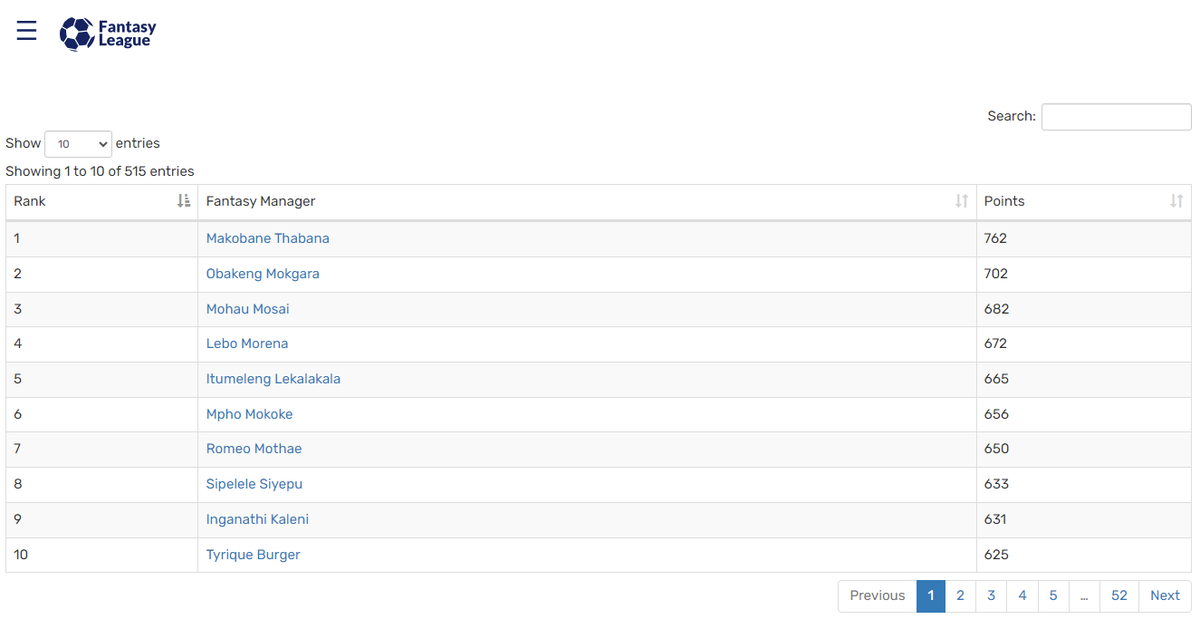Select the 650 points cell
The height and width of the screenshot is (629, 1200).
pyautogui.click(x=1084, y=449)
